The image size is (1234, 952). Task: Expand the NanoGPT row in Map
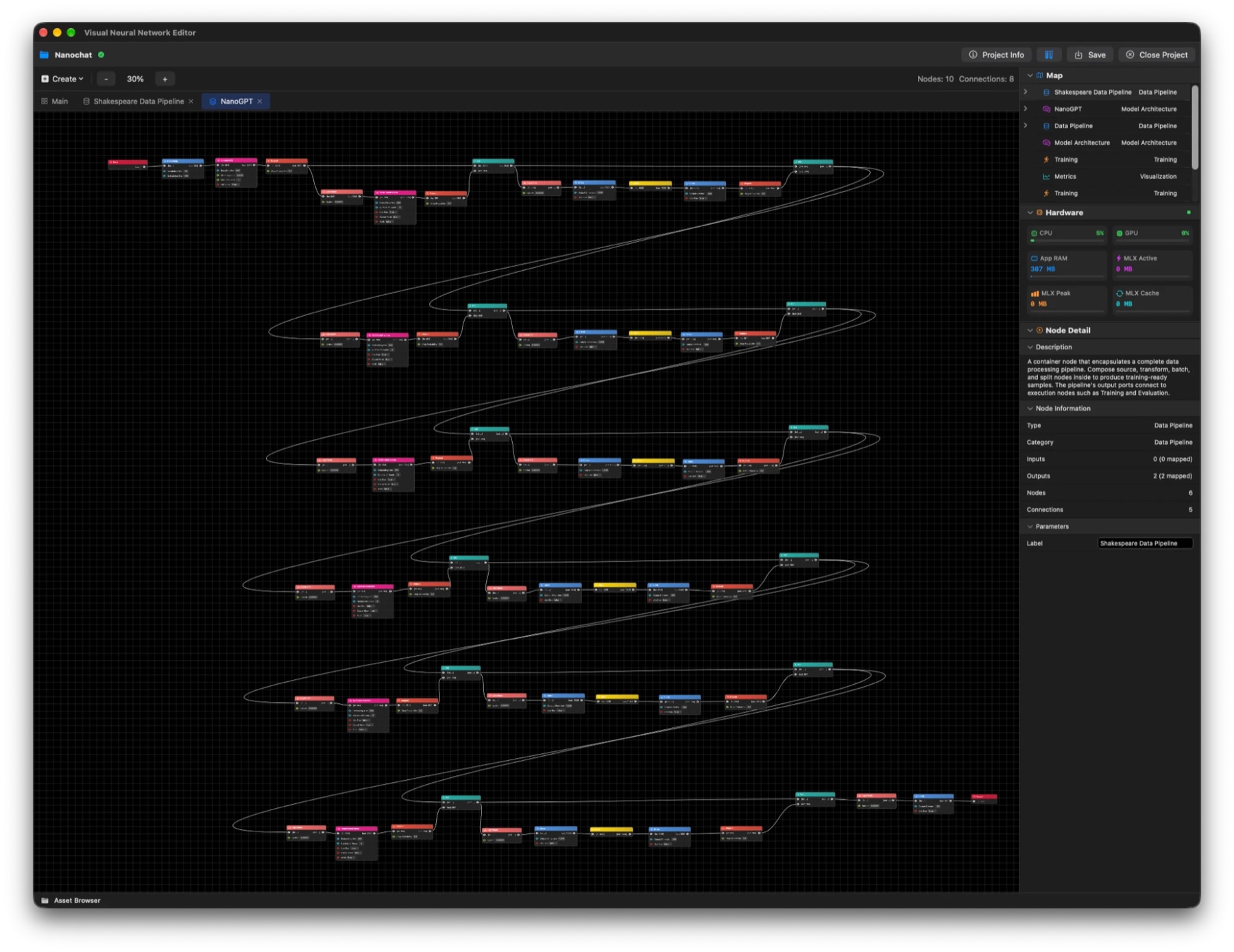coord(1026,109)
